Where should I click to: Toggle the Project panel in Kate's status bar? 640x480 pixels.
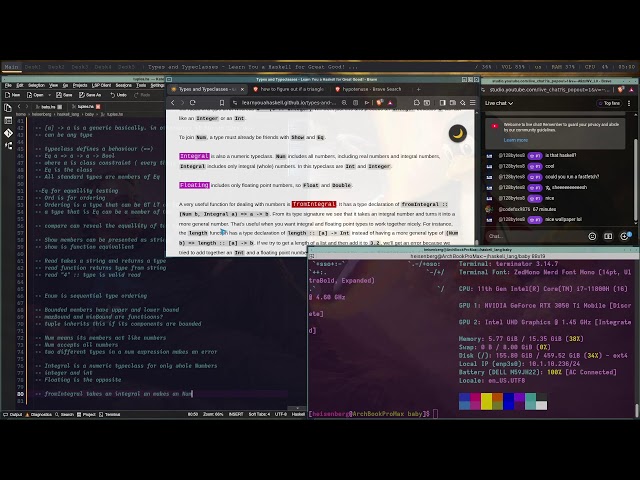[x=86, y=414]
